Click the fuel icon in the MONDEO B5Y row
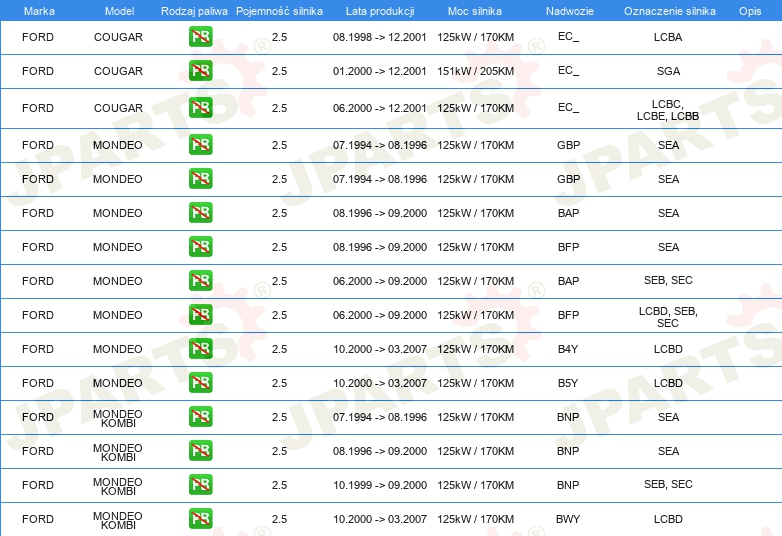 [x=200, y=383]
